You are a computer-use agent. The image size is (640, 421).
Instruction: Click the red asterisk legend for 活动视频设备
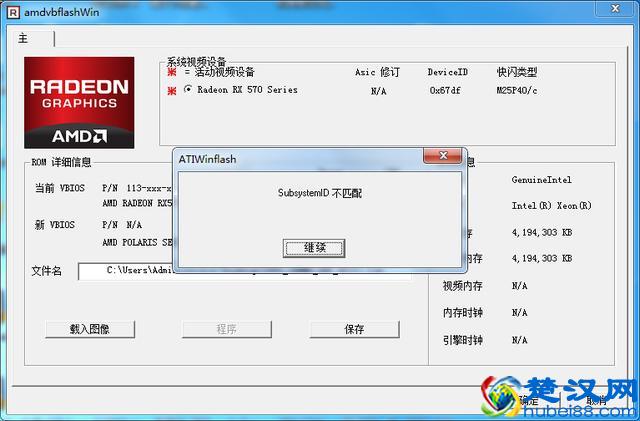click(172, 72)
